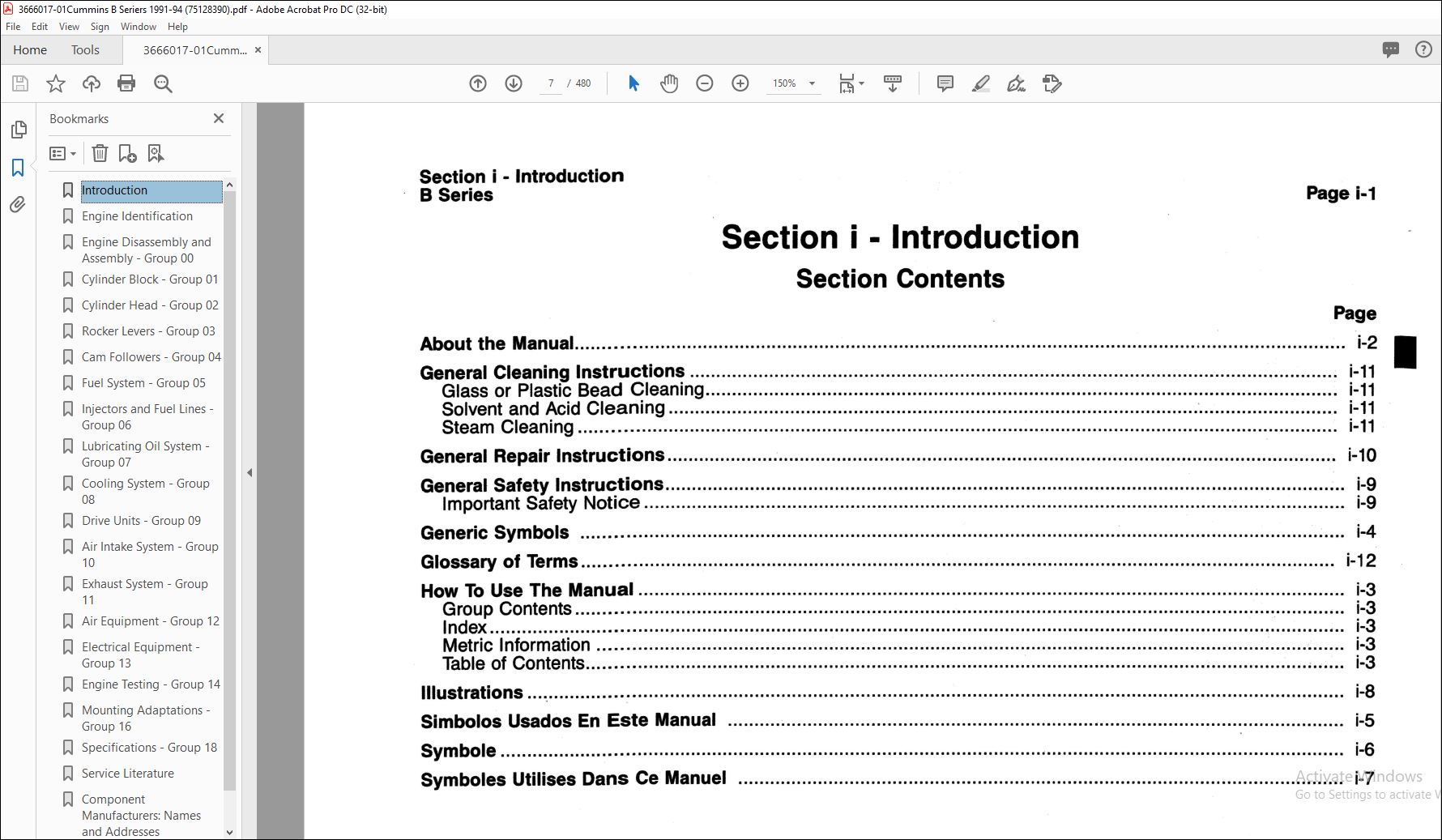Close the Bookmarks panel
The height and width of the screenshot is (840, 1442).
pyautogui.click(x=219, y=118)
